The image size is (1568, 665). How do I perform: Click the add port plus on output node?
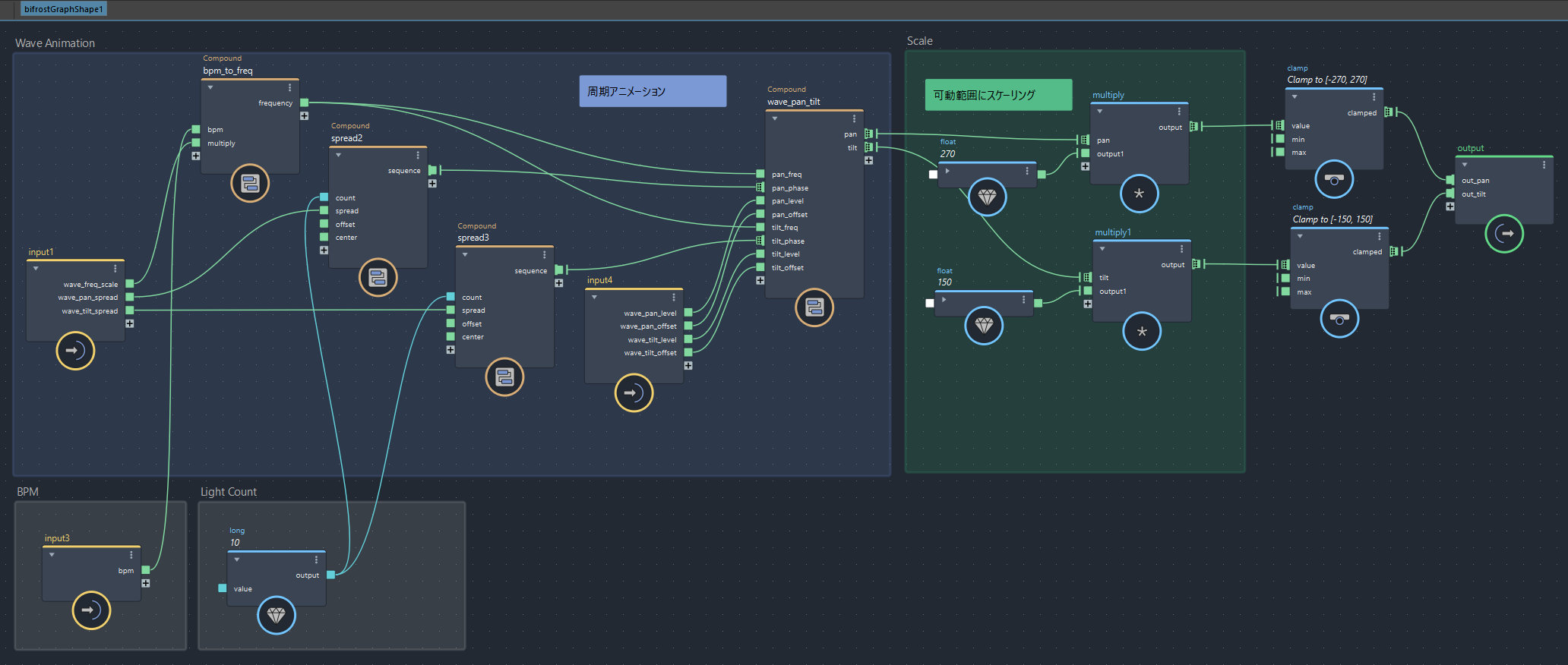[x=1449, y=206]
